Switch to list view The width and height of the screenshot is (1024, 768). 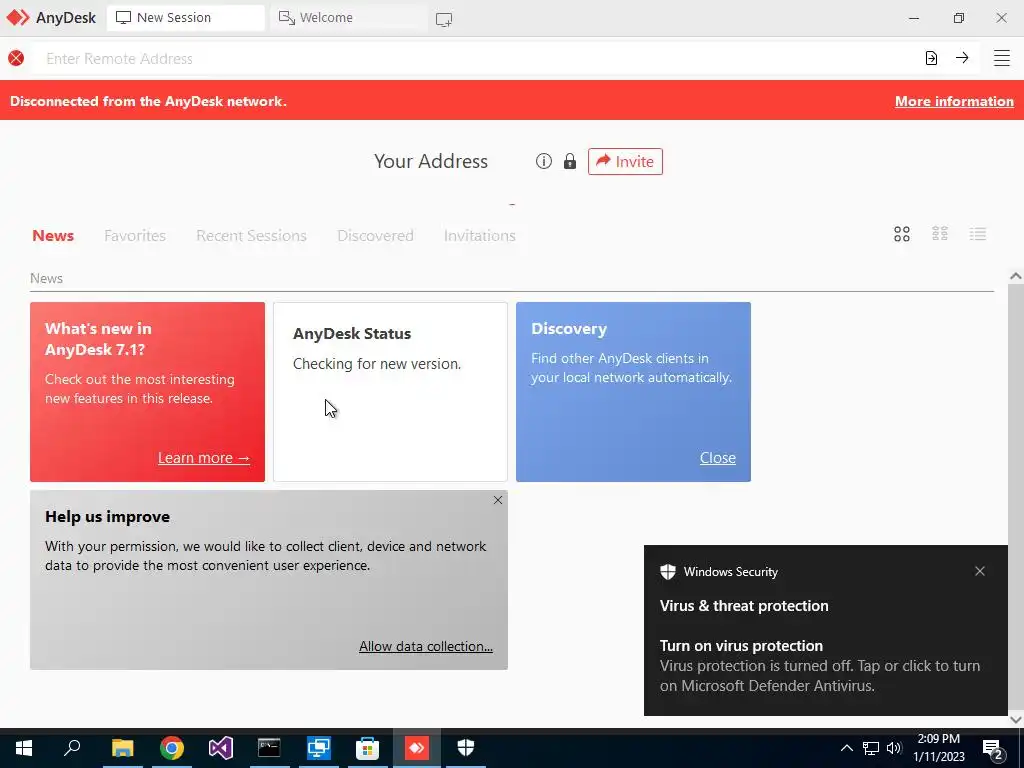pos(978,234)
